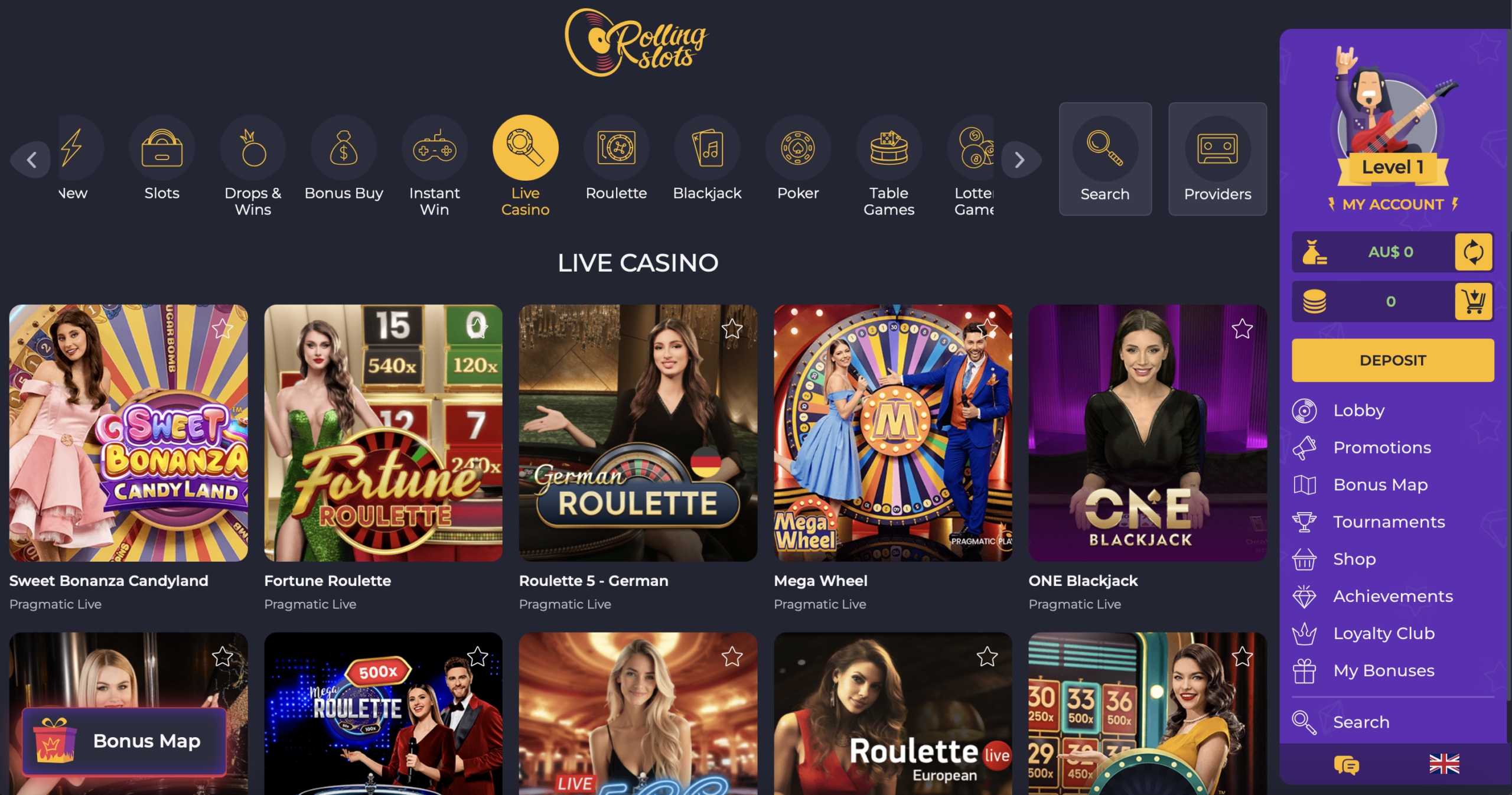The height and width of the screenshot is (795, 1512).
Task: Open the Providers cassette icon
Action: pyautogui.click(x=1217, y=148)
